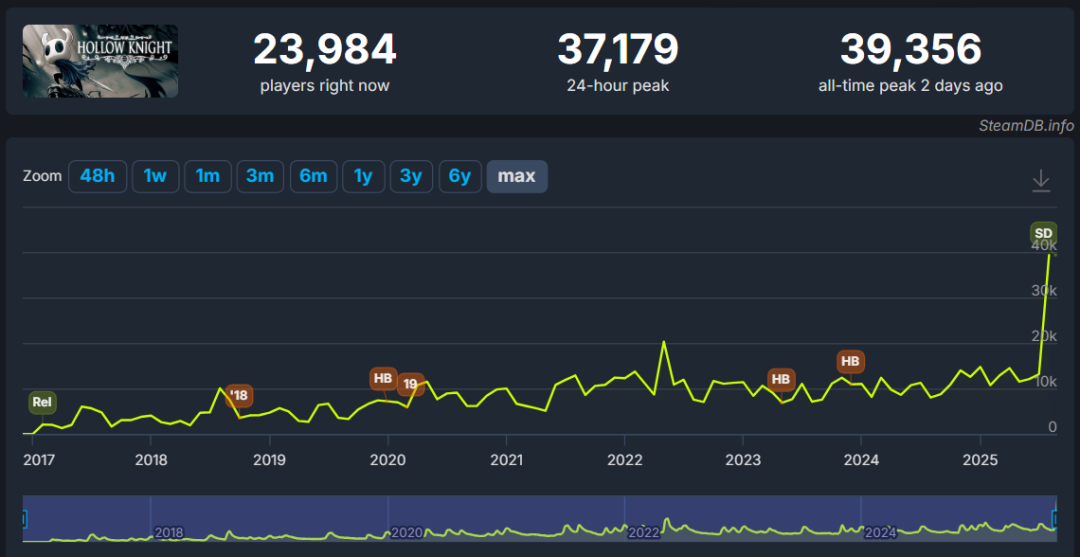Zoom chart to 3m range
This screenshot has height=557, width=1080.
tap(260, 176)
